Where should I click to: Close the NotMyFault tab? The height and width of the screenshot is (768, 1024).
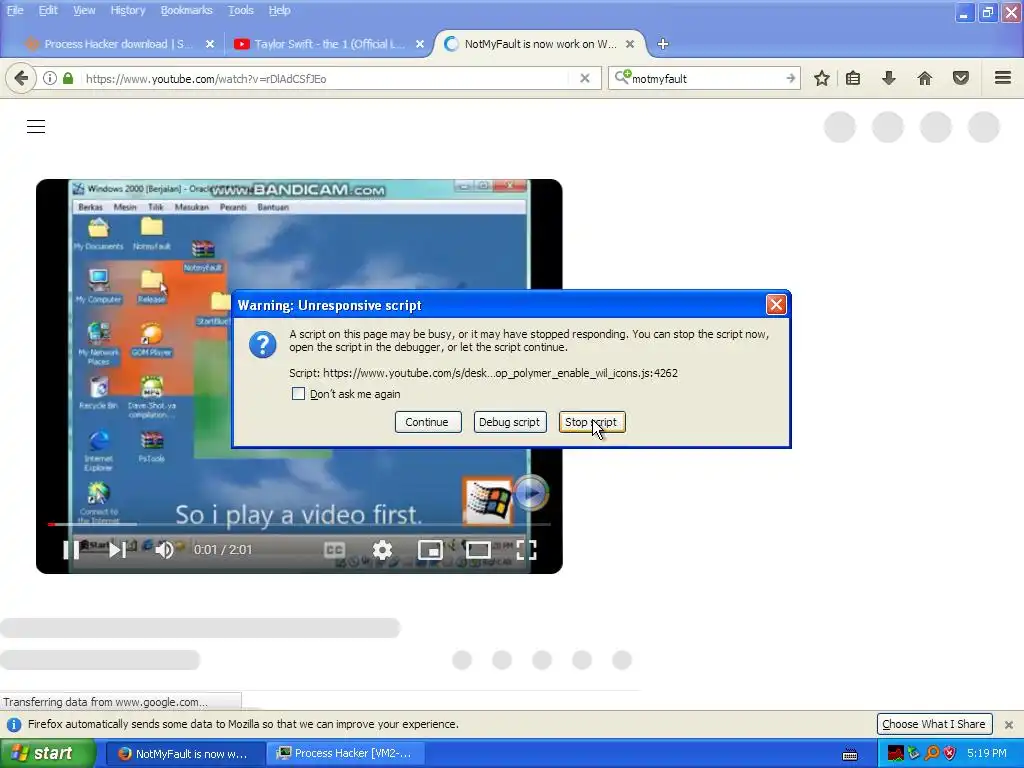(630, 44)
